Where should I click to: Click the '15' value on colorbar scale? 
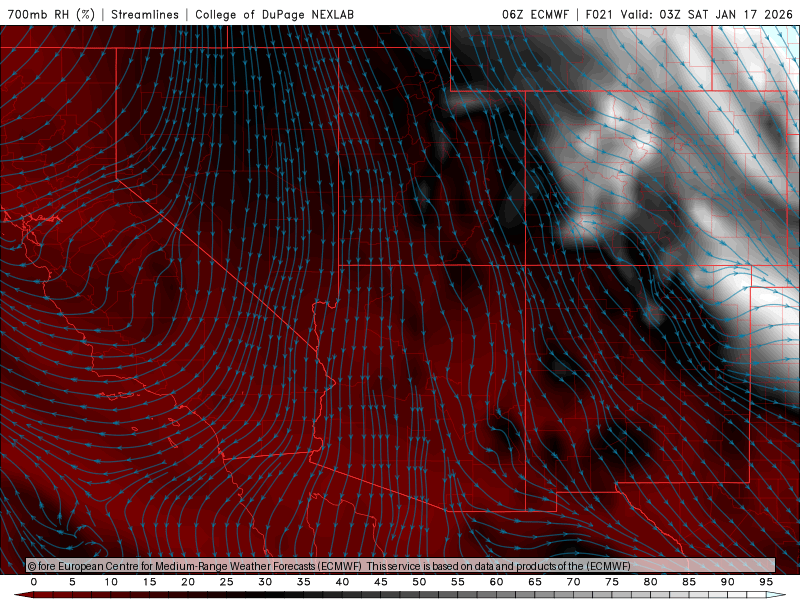coord(149,582)
